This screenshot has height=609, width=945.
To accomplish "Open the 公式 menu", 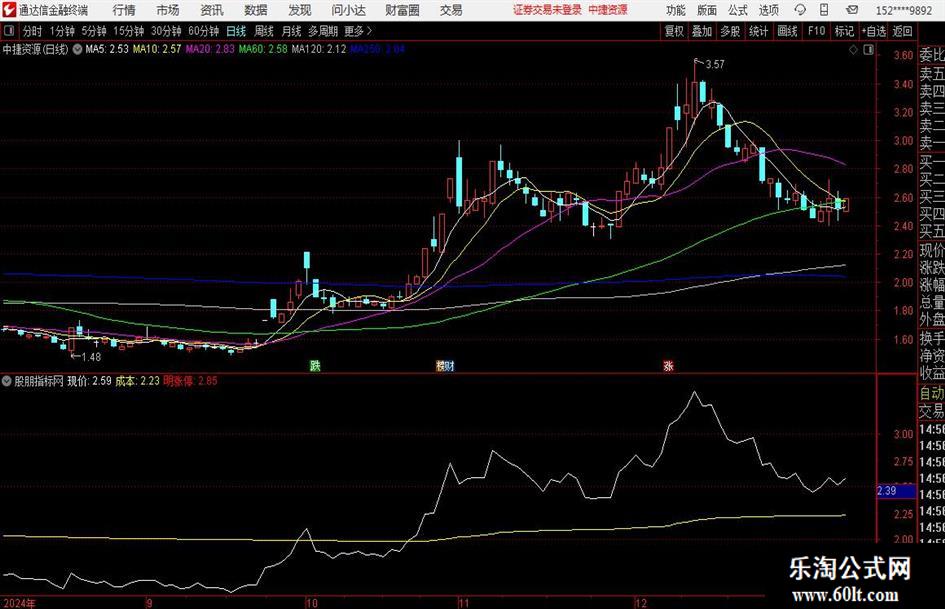I will (x=738, y=10).
